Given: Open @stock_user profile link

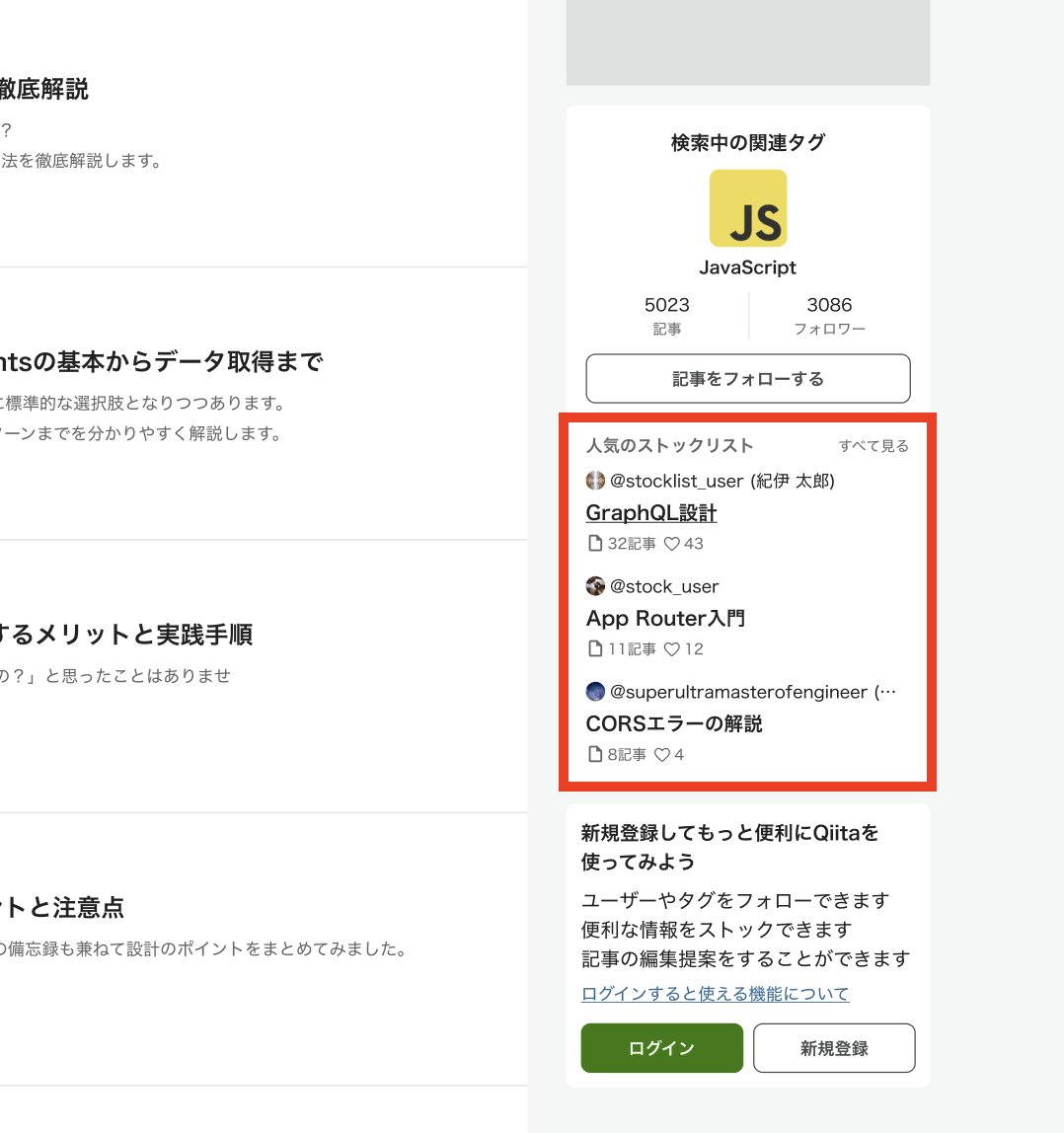Looking at the screenshot, I should pyautogui.click(x=664, y=586).
